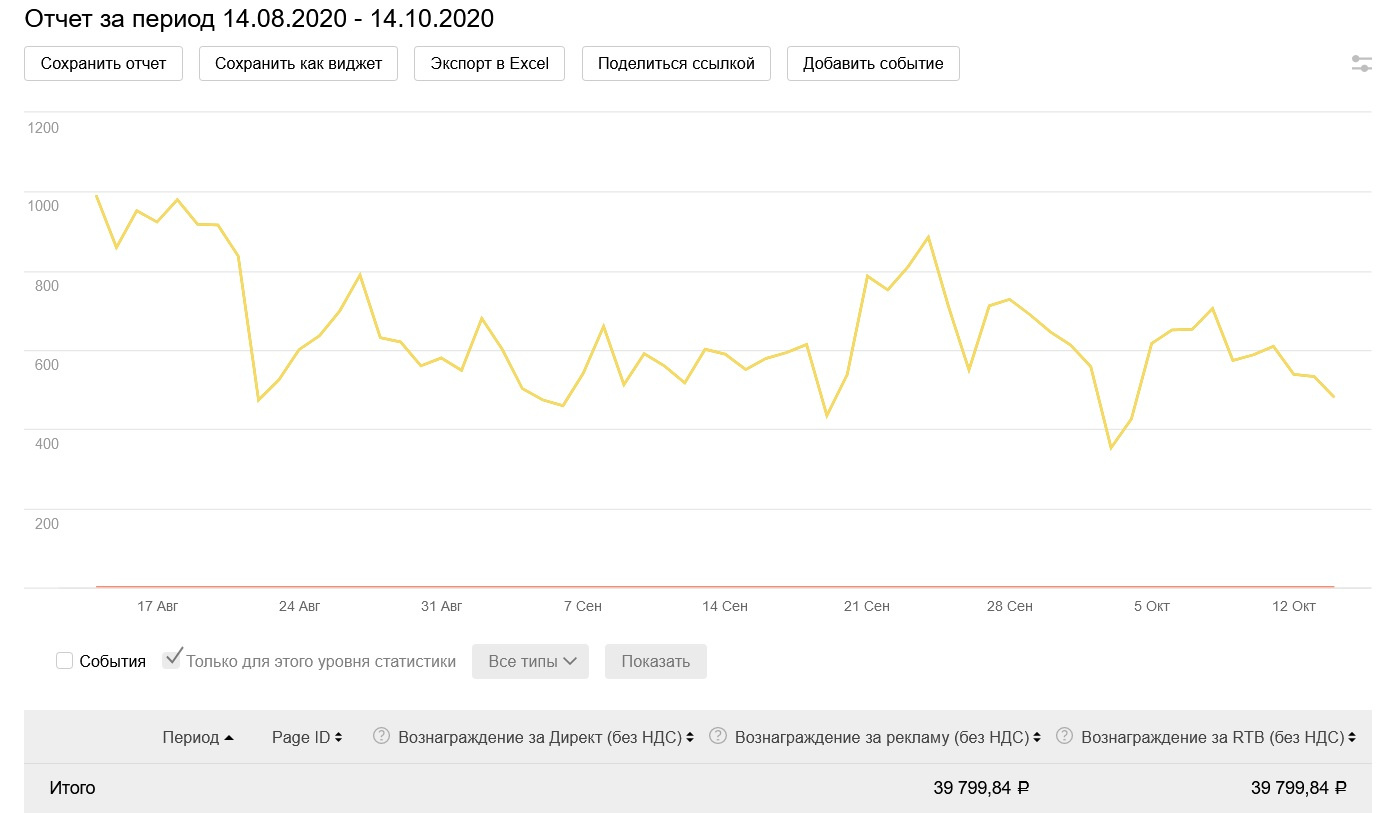Click help icon for Вознаграждение за рекламу
Viewport: 1385px width, 813px height.
click(717, 737)
